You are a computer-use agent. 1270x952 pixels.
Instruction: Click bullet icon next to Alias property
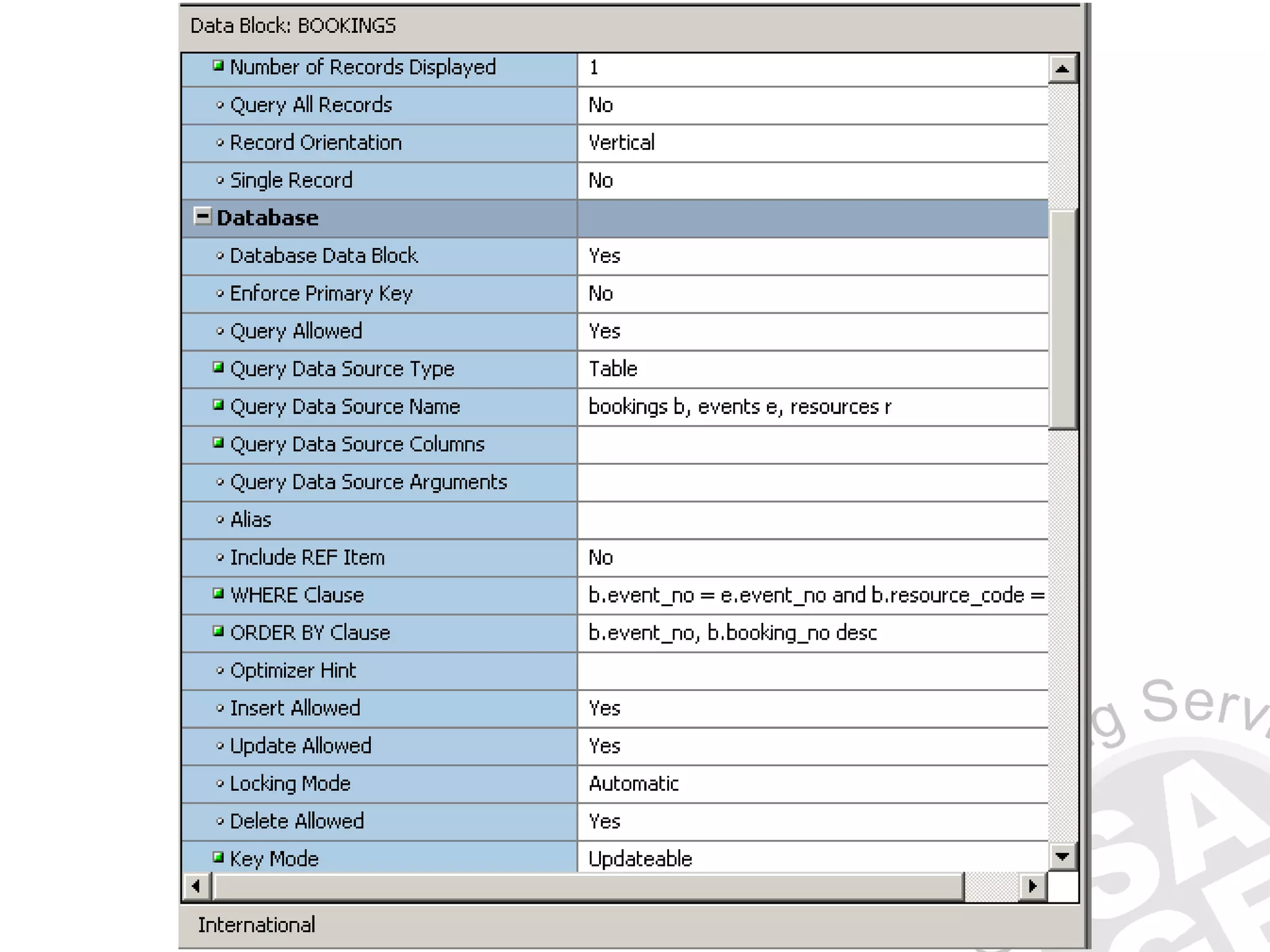pos(220,519)
